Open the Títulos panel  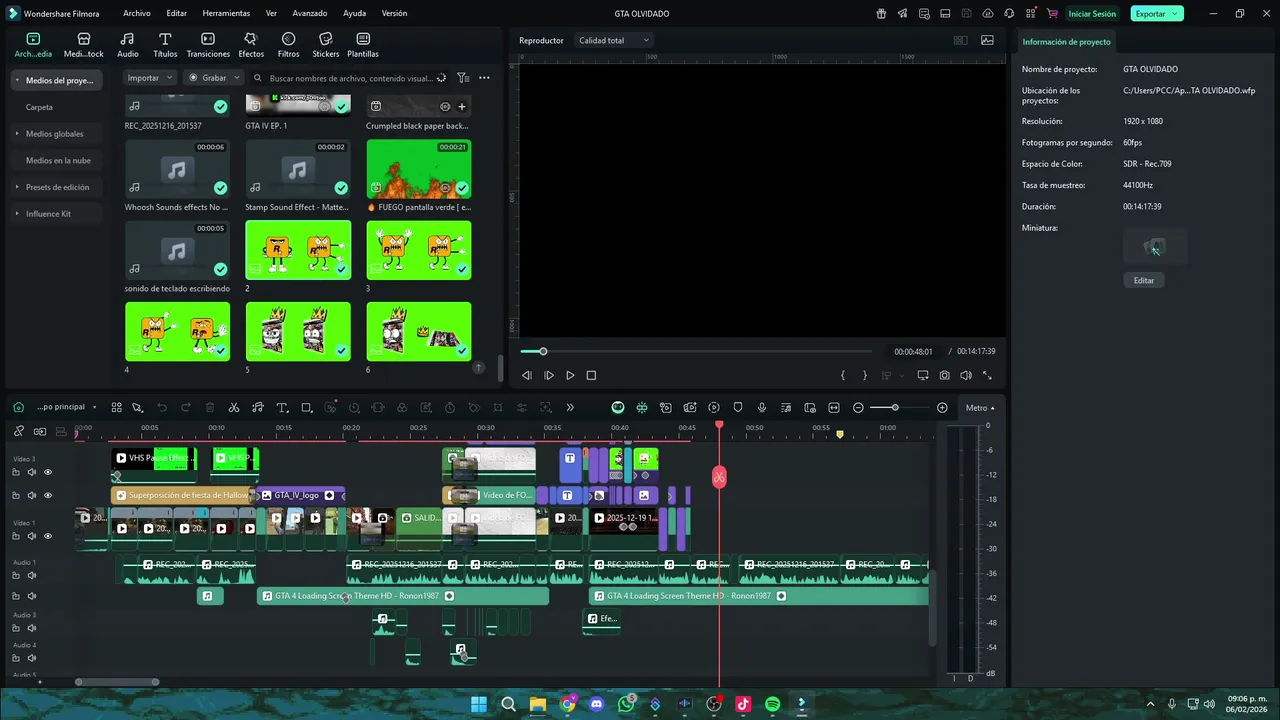165,45
